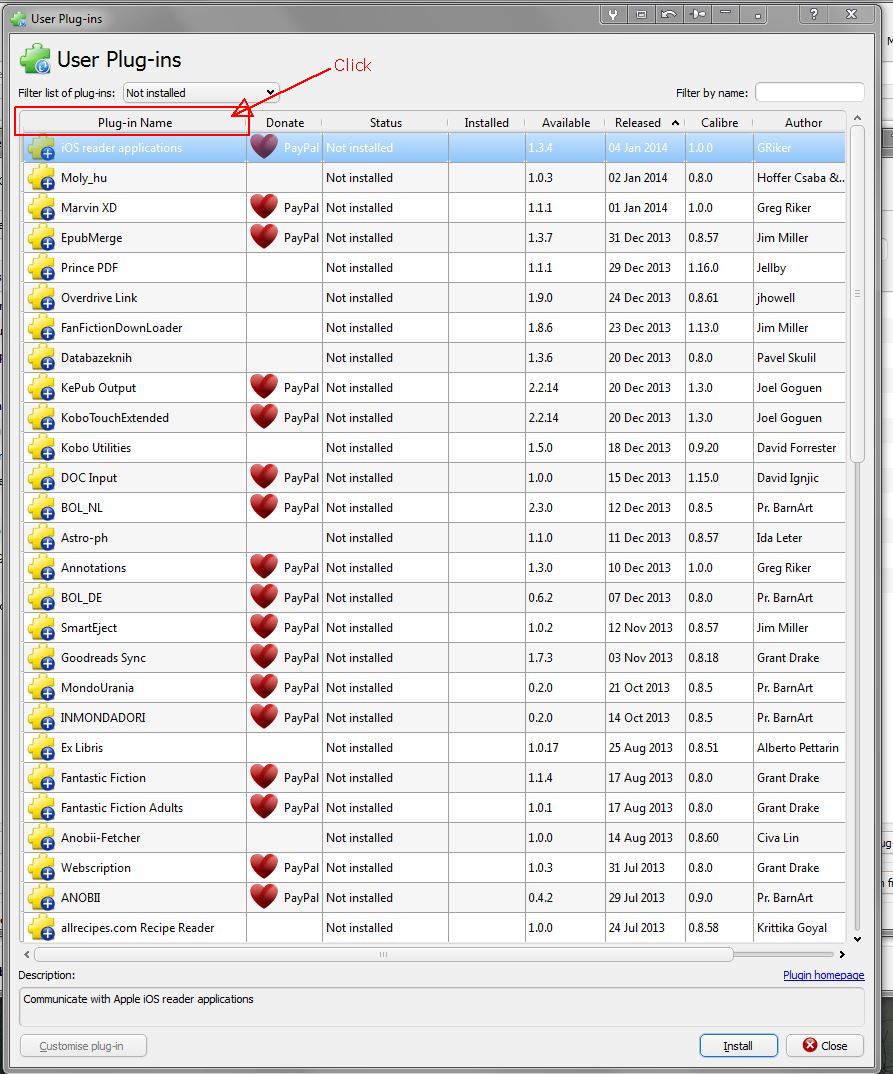Click the description text about Apple iOS
The width and height of the screenshot is (893, 1074).
[138, 999]
